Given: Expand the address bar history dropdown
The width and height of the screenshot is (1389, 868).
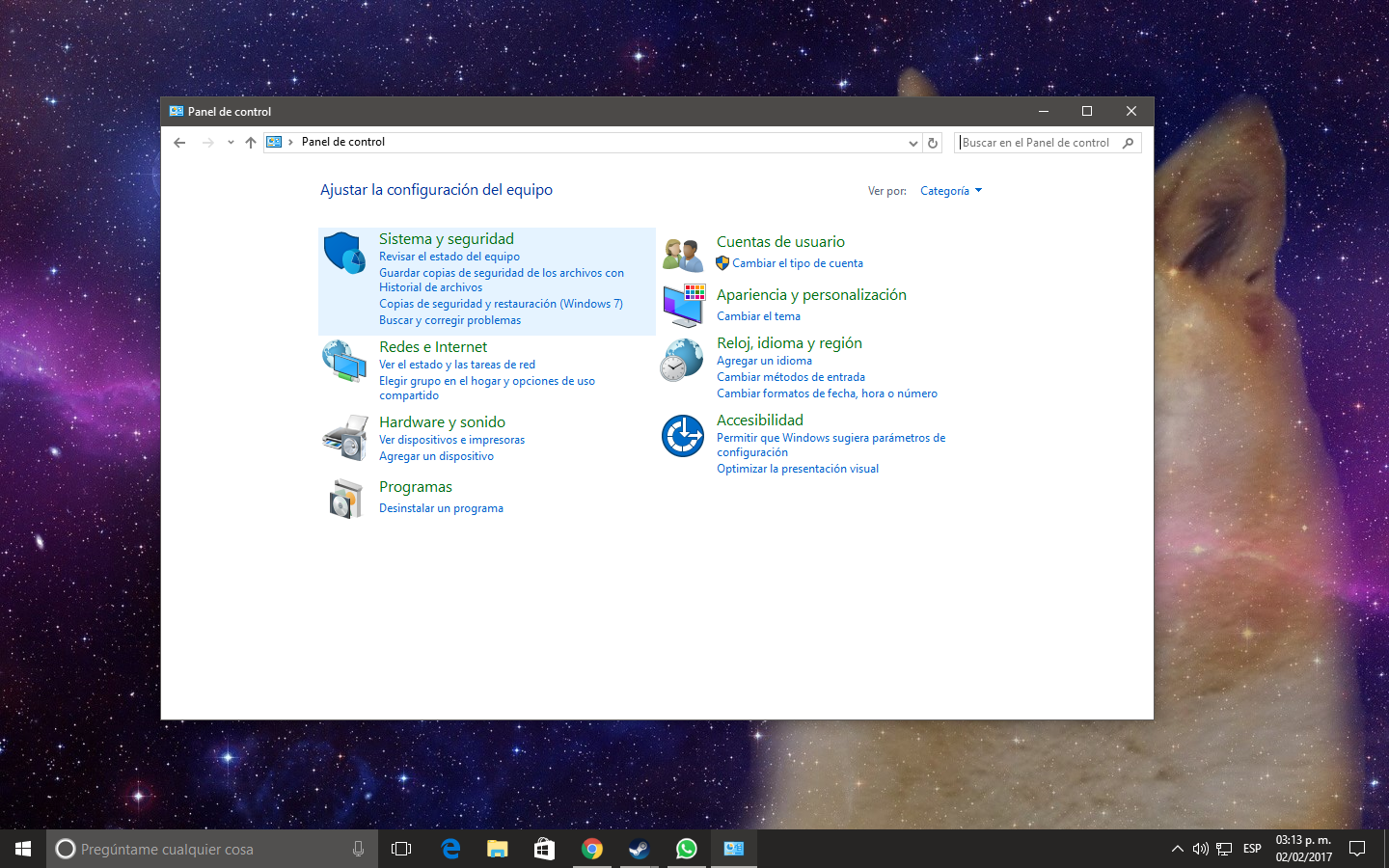Looking at the screenshot, I should pos(913,143).
